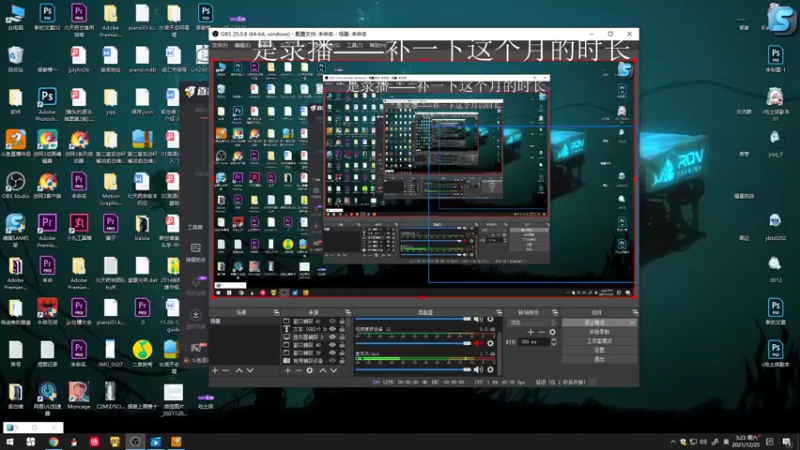Move selected source down in 来源 panel
This screenshot has width=800, height=450.
[334, 370]
